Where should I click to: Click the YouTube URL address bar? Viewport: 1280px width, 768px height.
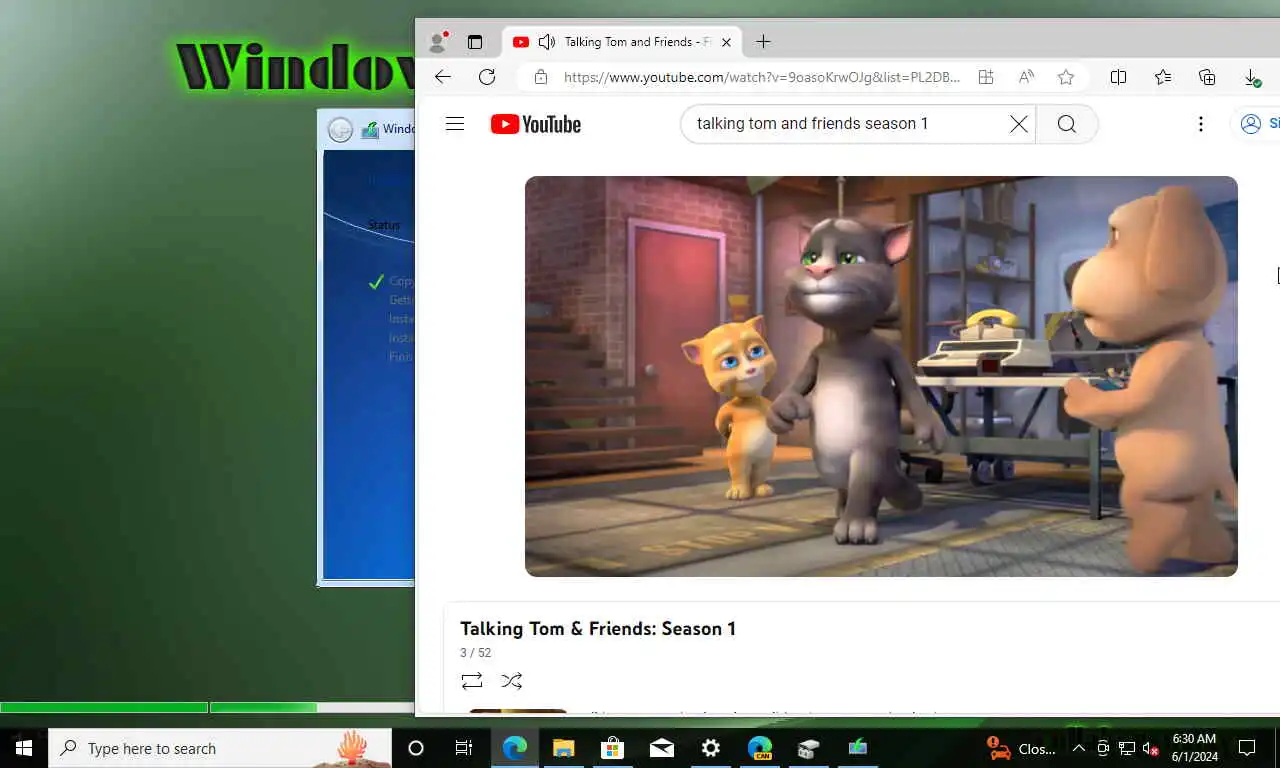[762, 77]
